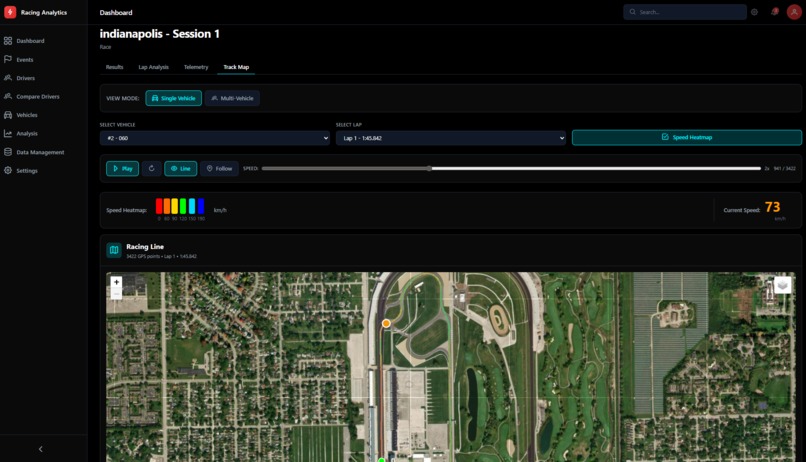This screenshot has height=462, width=806.
Task: Click the orange vehicle marker on track
Action: pos(386,323)
